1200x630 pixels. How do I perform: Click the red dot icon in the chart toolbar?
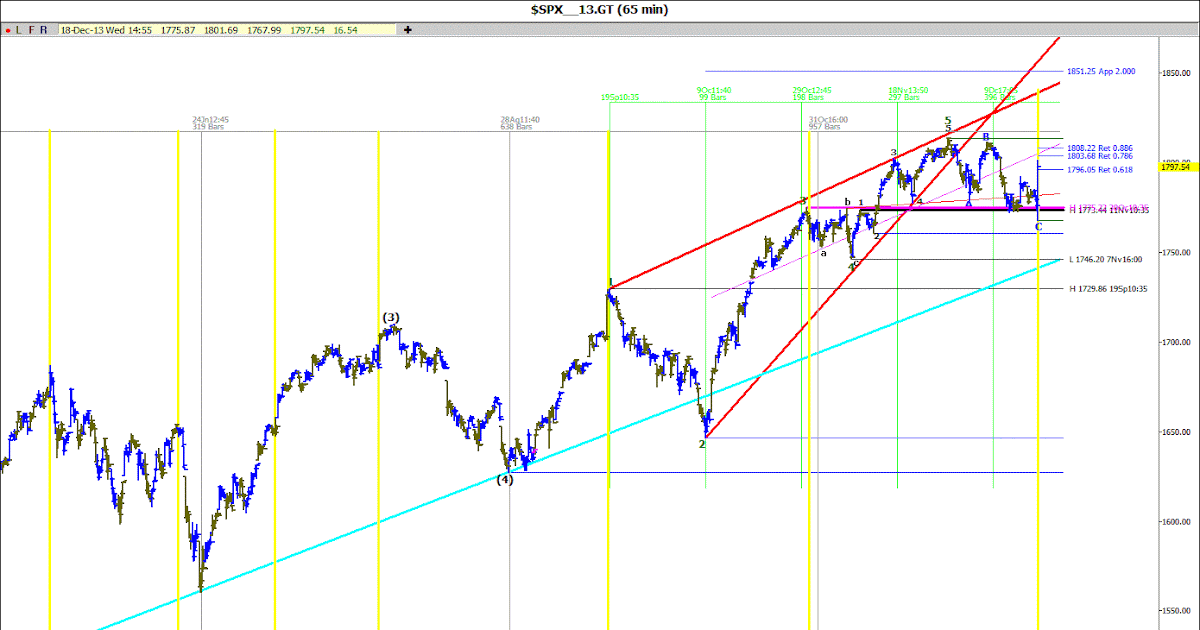click(8, 30)
